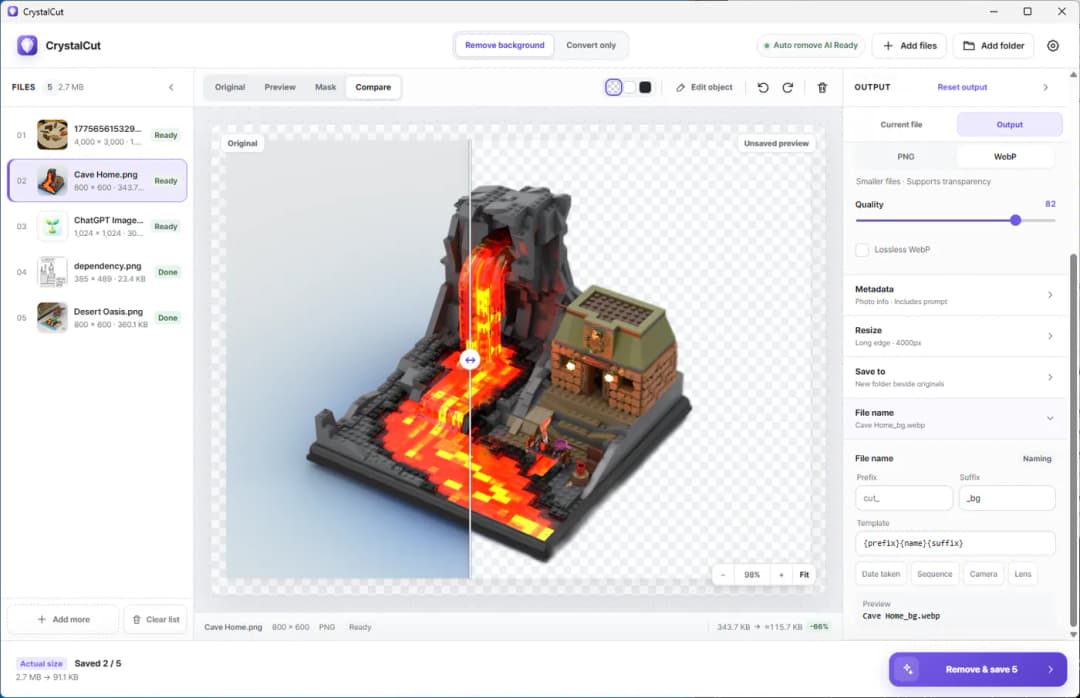1080x698 pixels.
Task: Click the Naming label in File name
Action: [x=1037, y=459]
